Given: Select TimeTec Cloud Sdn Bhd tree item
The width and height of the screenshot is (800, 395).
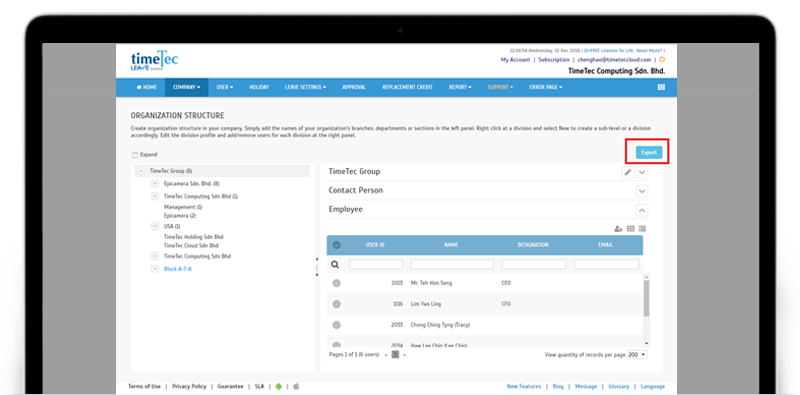Looking at the screenshot, I should coord(191,245).
